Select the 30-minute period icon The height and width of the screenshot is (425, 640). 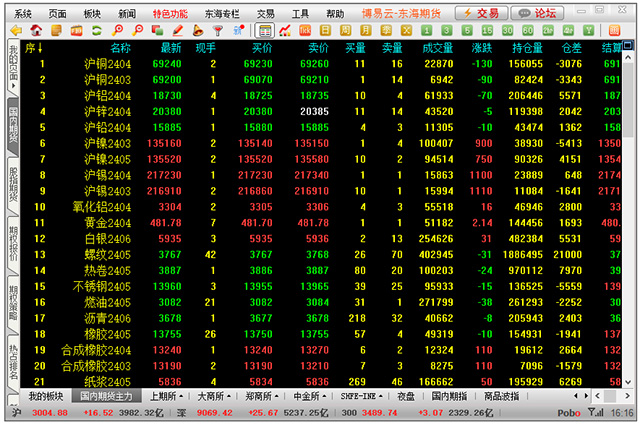coord(507,30)
